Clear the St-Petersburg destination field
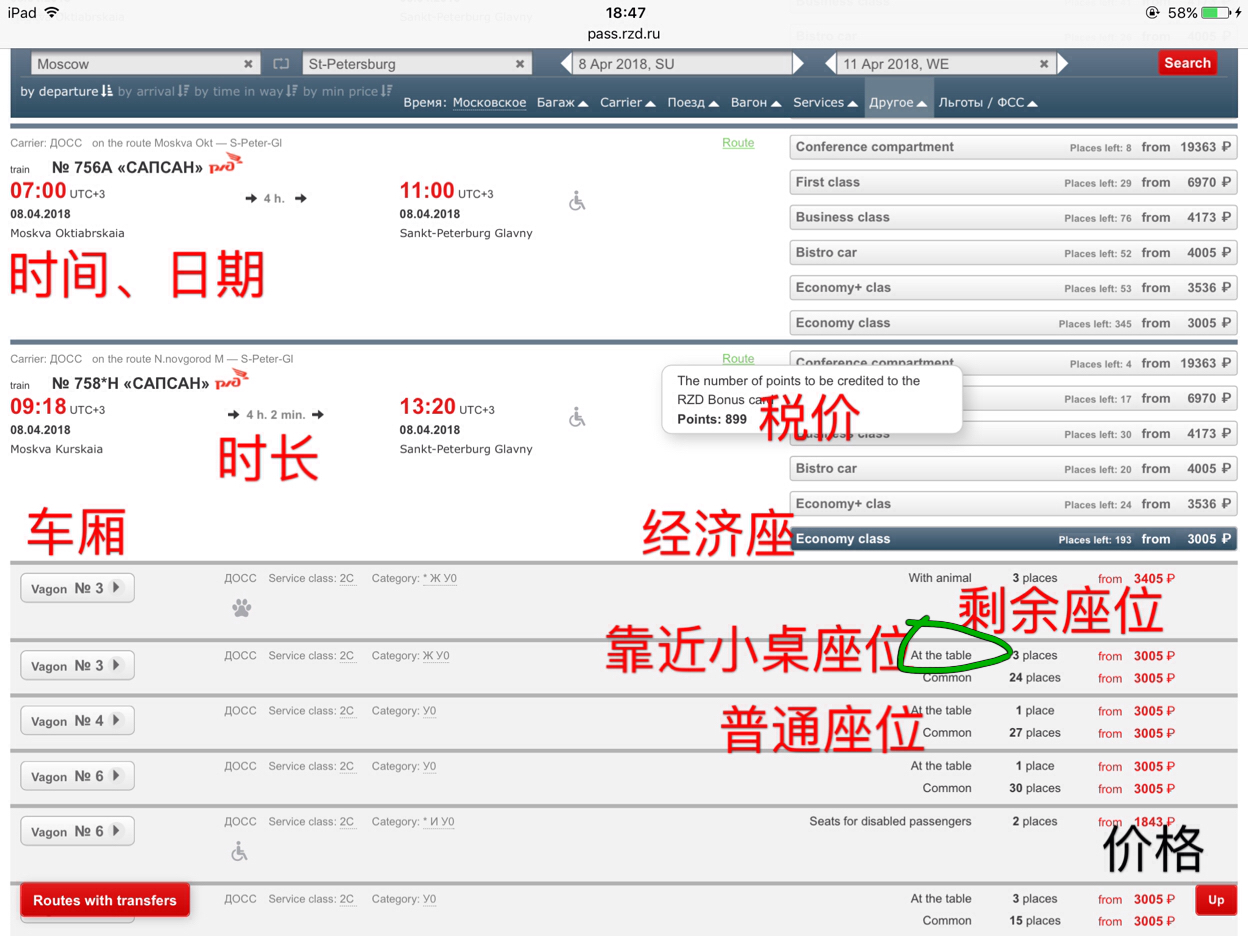The height and width of the screenshot is (936, 1248). [520, 64]
